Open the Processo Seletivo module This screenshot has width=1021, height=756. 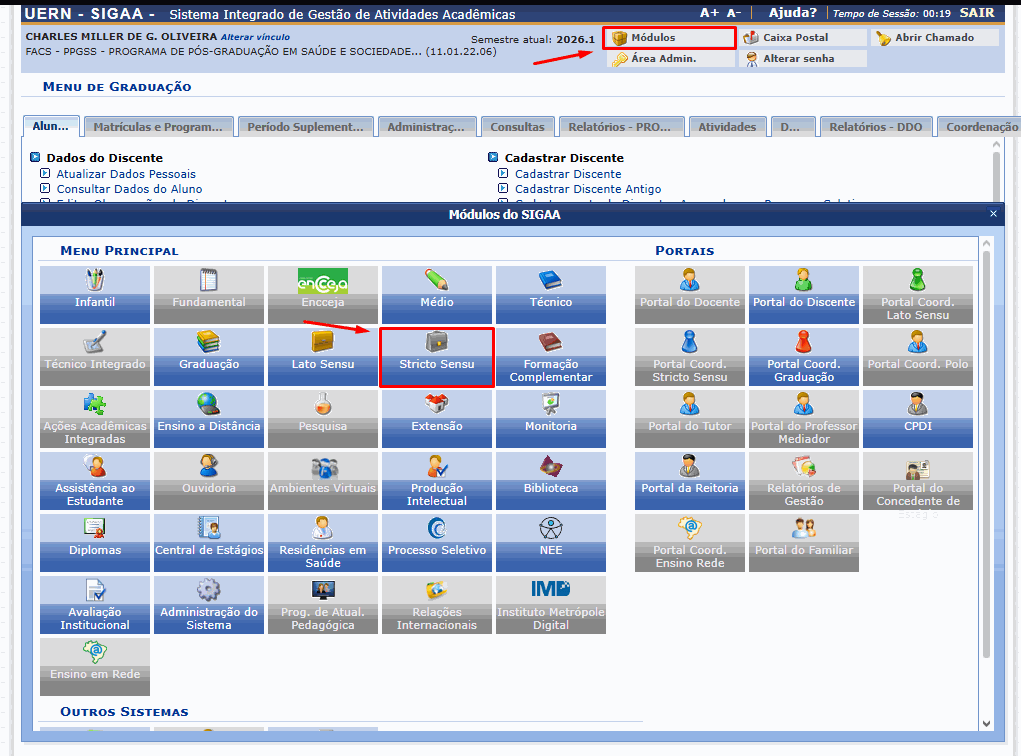tap(437, 542)
